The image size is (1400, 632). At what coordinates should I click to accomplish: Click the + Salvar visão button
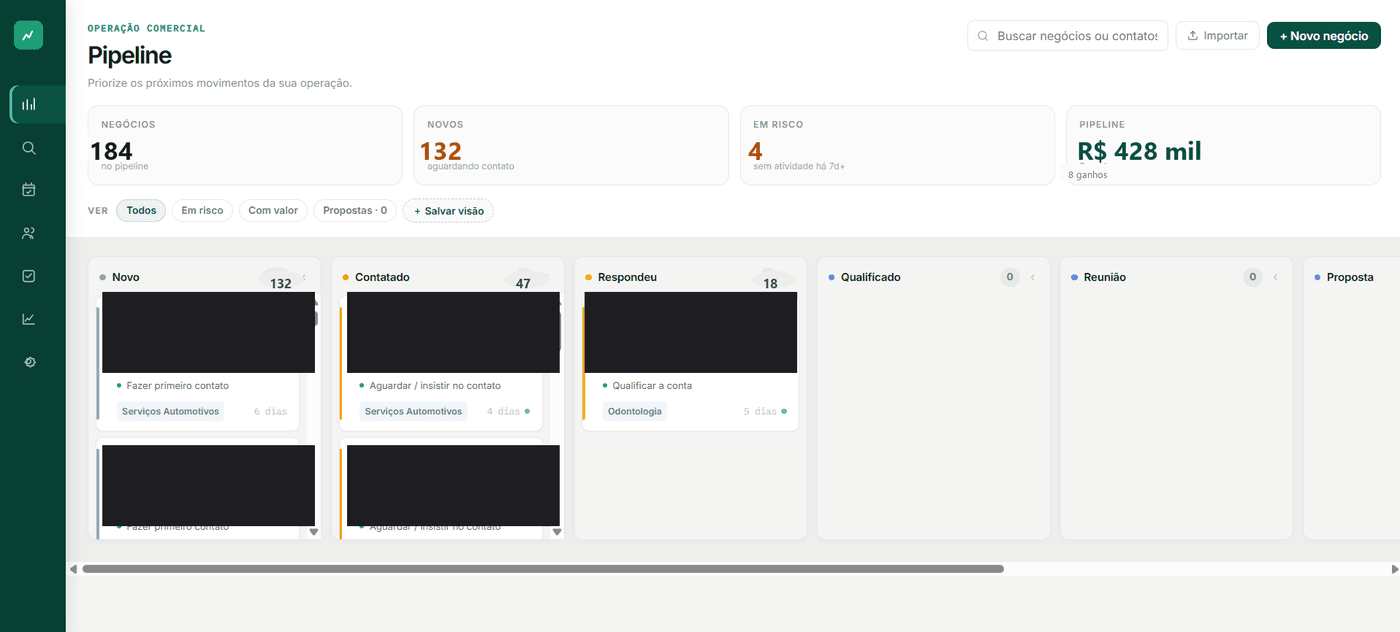(x=448, y=211)
